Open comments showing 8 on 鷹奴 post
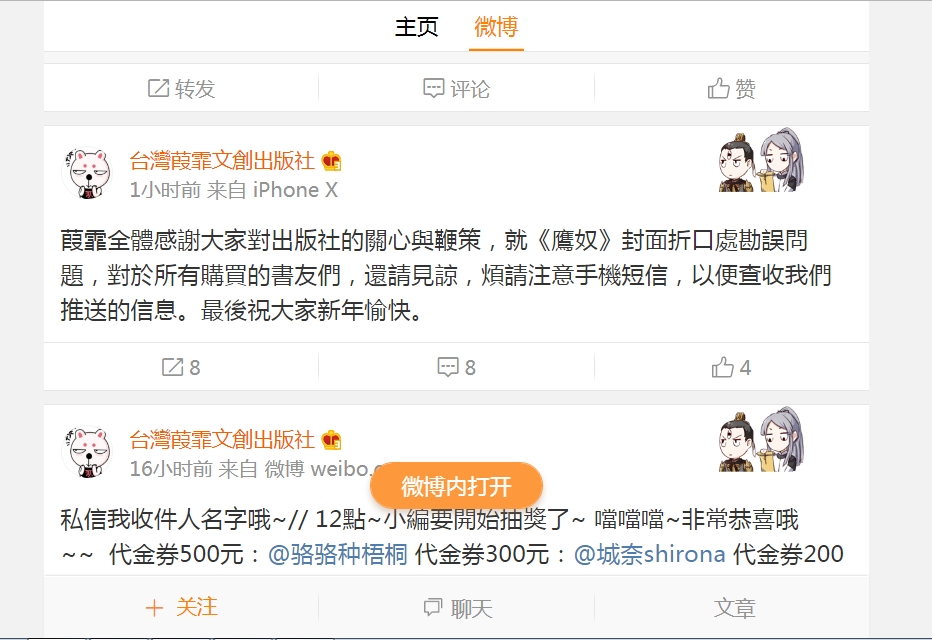The image size is (932, 640). [456, 367]
